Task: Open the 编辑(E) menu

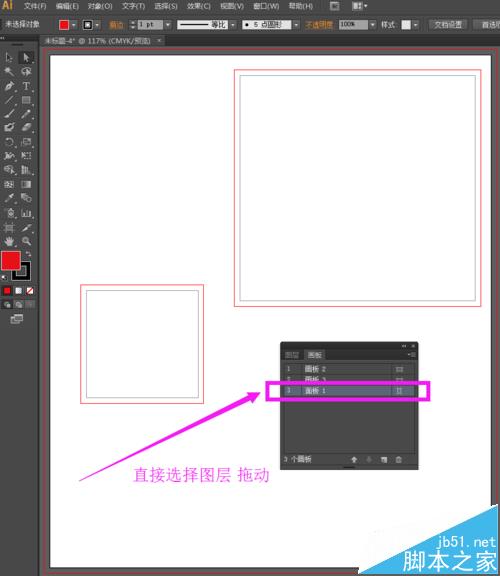Action: click(67, 6)
